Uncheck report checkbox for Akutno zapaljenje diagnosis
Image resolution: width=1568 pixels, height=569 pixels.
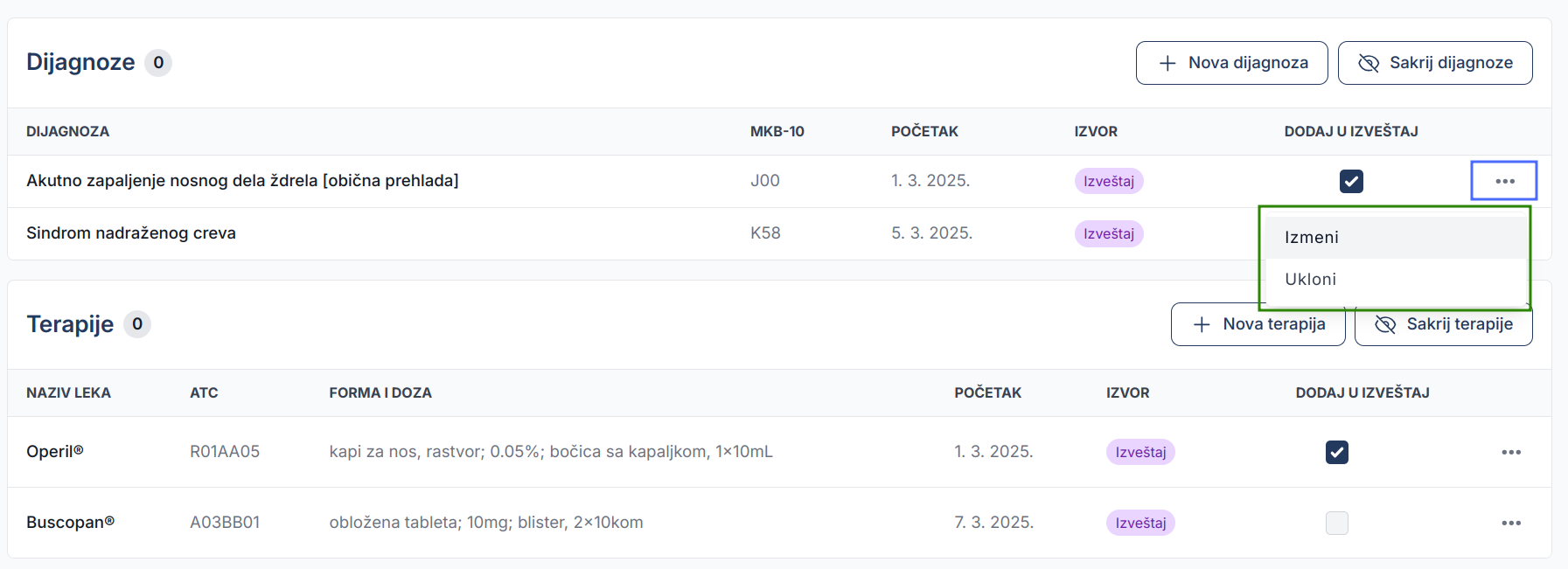[1351, 181]
